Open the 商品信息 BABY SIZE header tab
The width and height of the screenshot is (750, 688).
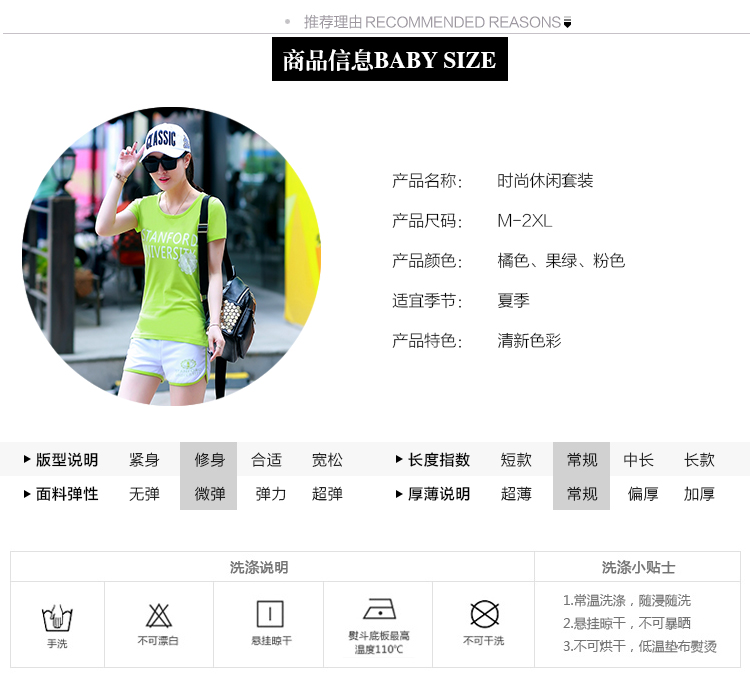[x=389, y=60]
